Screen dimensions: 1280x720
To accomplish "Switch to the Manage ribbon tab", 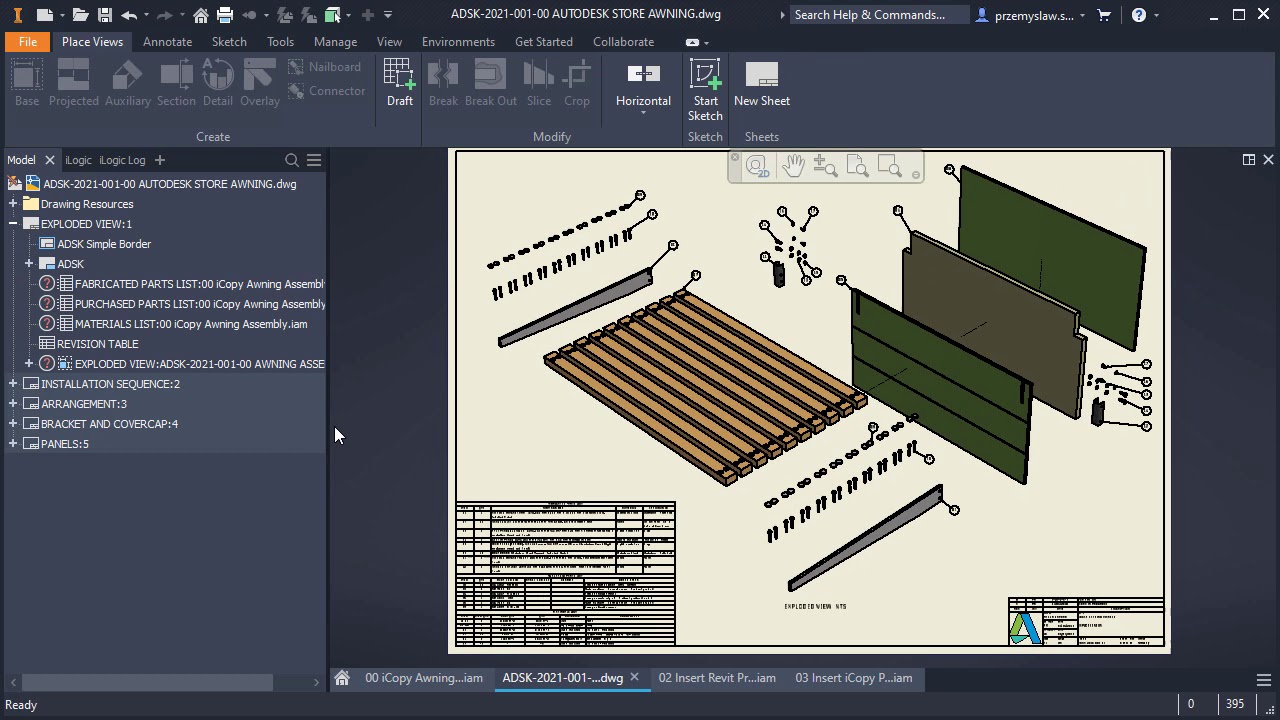I will click(x=335, y=42).
